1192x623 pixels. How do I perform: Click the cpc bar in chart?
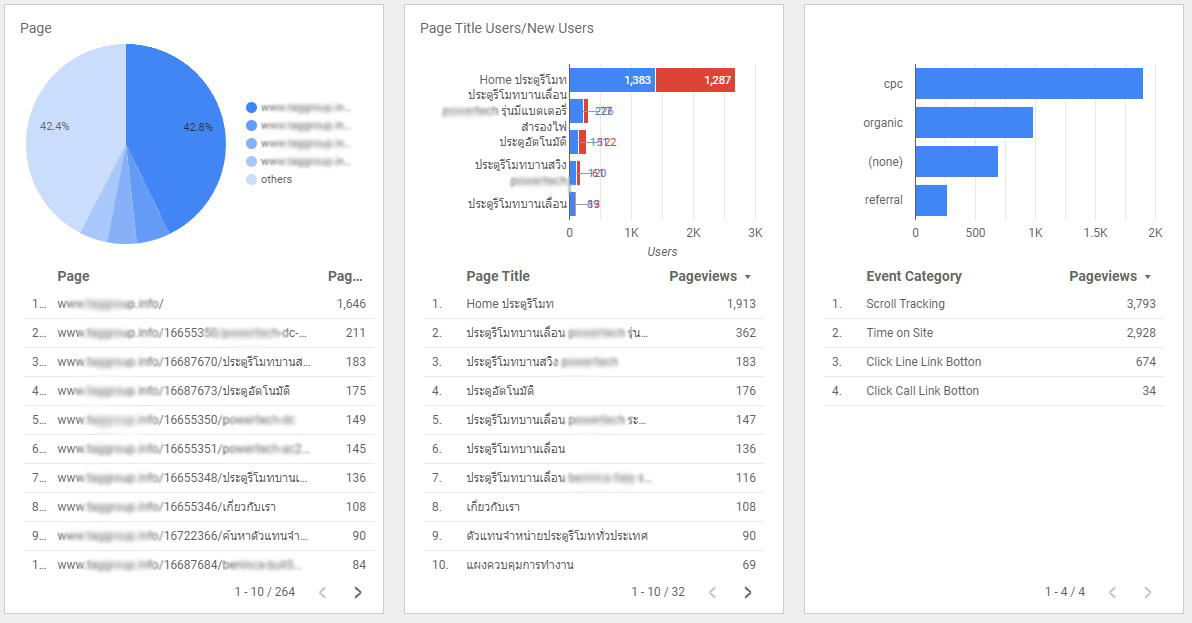(1029, 84)
